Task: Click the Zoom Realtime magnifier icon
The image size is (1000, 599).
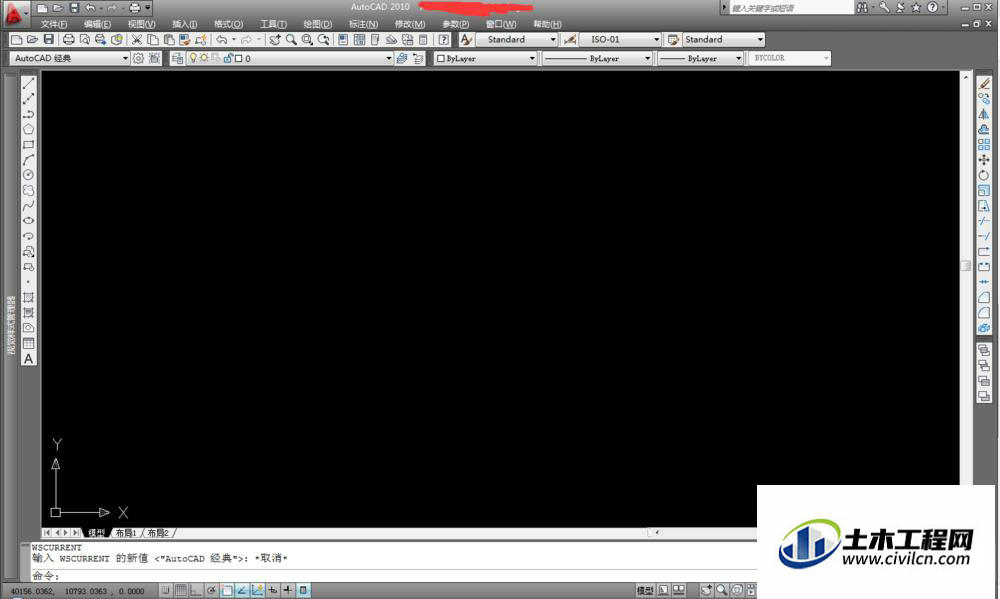Action: coord(291,40)
